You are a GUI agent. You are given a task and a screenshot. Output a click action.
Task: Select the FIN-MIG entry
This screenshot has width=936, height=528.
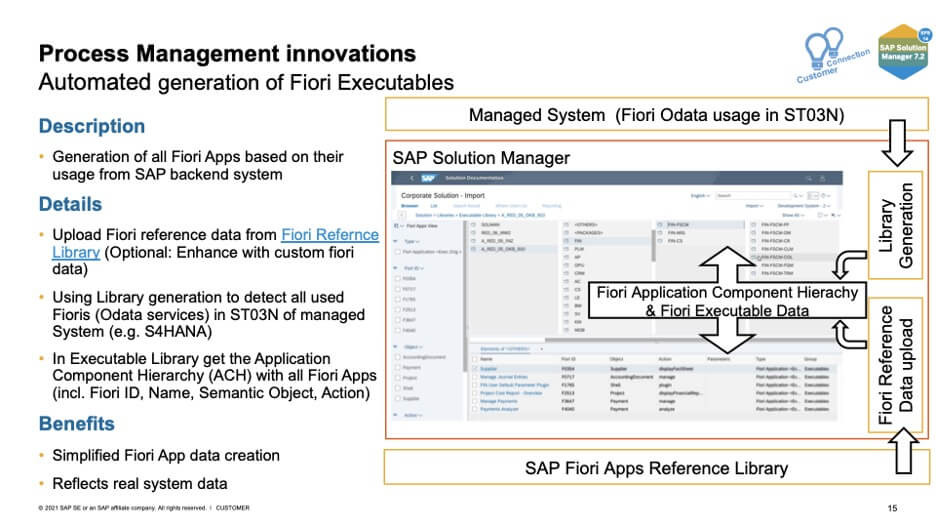(676, 233)
